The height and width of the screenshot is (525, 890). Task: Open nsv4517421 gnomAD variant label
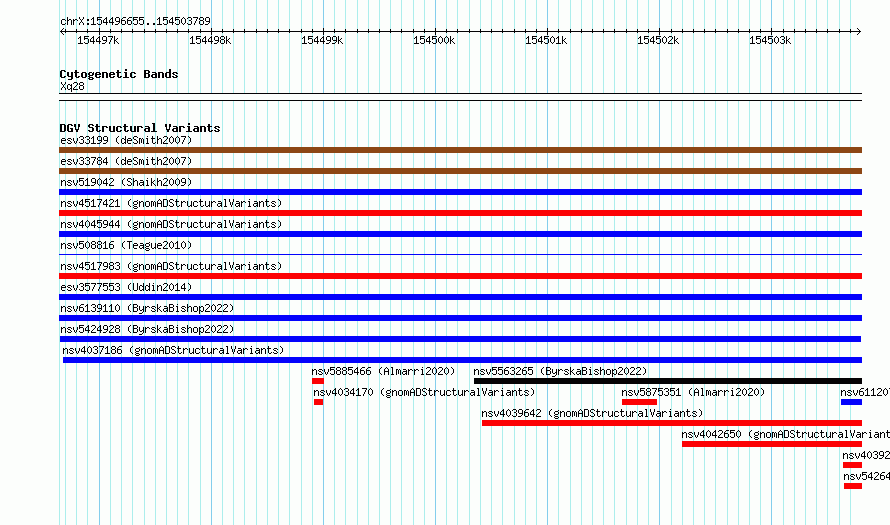(171, 203)
